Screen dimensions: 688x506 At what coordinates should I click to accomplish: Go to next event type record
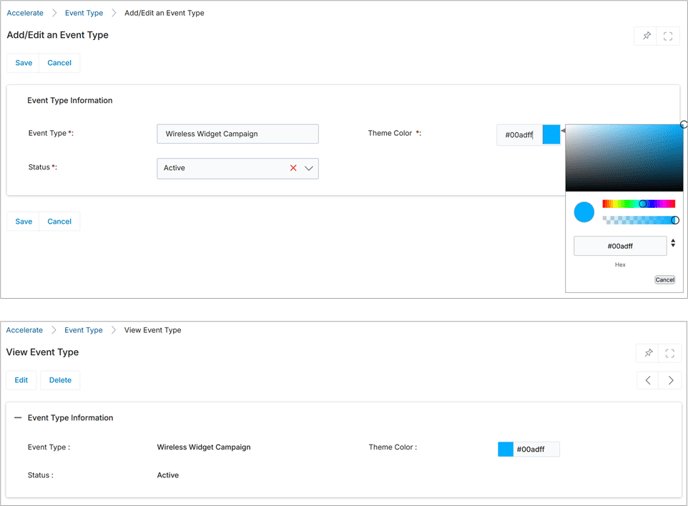pos(670,380)
